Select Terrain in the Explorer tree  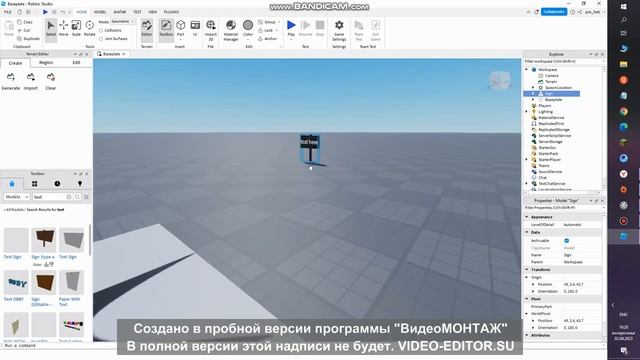click(551, 82)
